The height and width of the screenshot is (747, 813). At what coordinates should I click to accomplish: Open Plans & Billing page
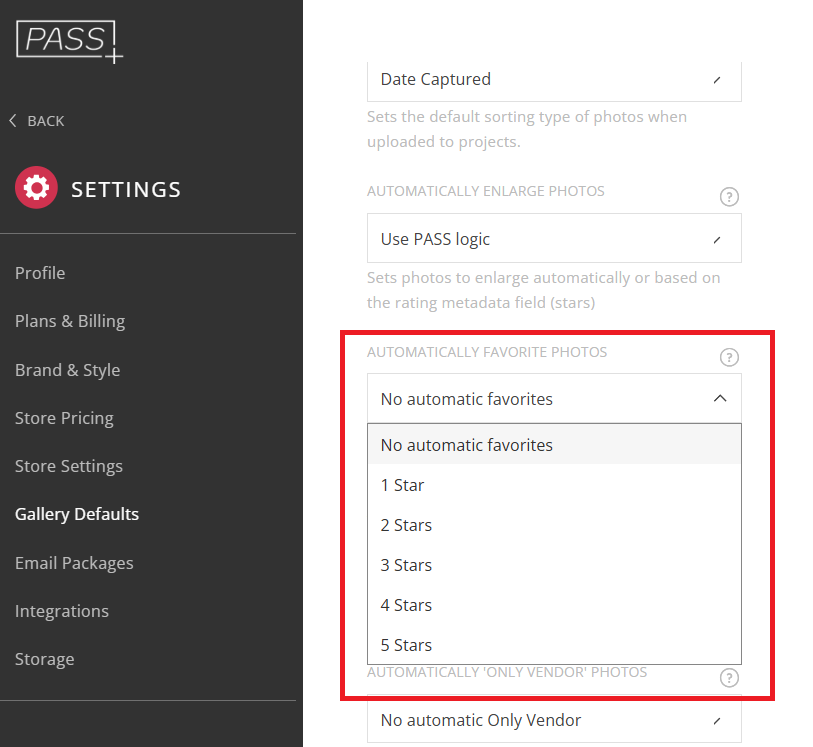[x=70, y=321]
